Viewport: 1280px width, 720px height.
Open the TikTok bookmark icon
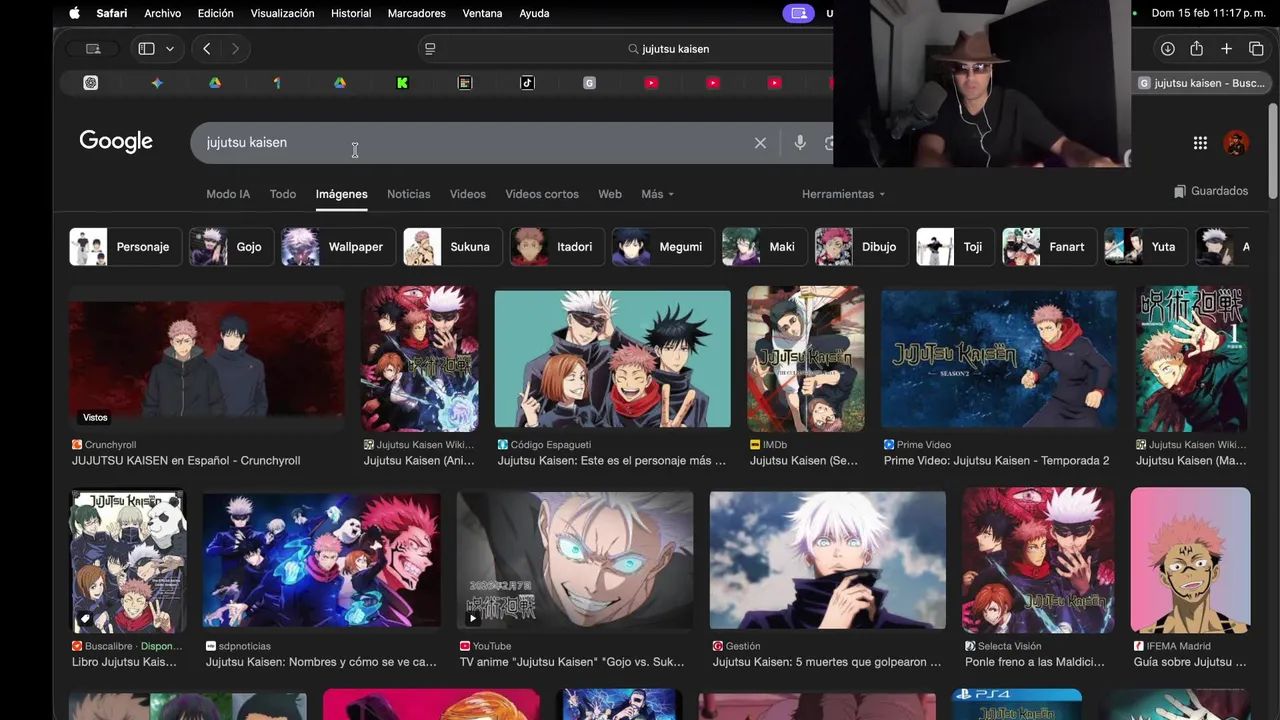click(527, 83)
